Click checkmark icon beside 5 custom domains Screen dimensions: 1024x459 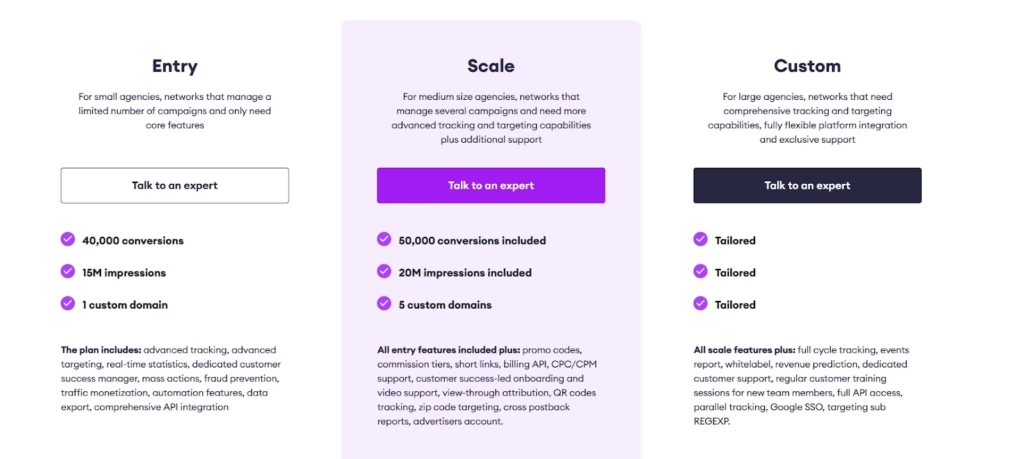[x=384, y=303]
